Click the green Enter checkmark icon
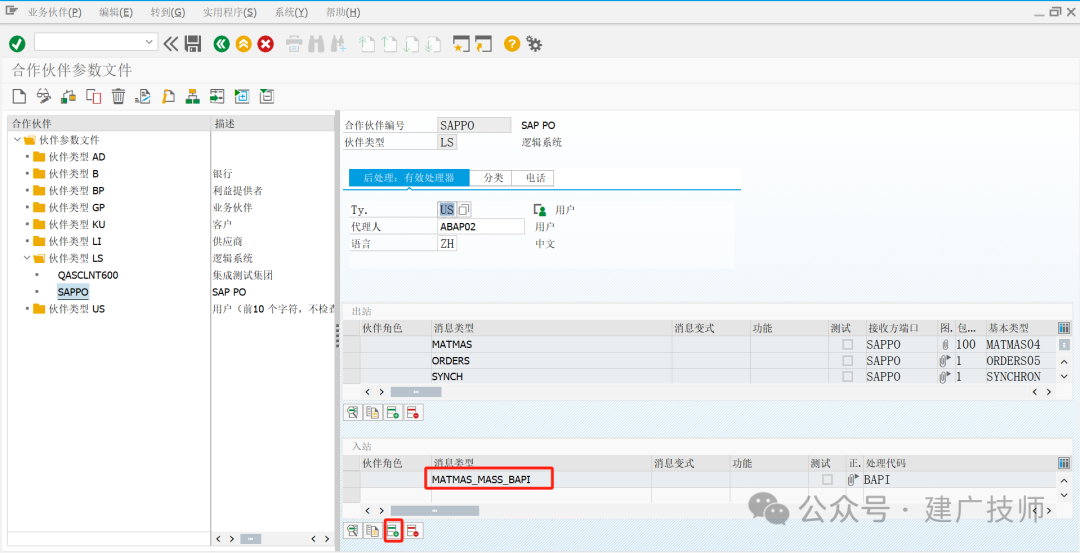The image size is (1080, 553). 17,44
